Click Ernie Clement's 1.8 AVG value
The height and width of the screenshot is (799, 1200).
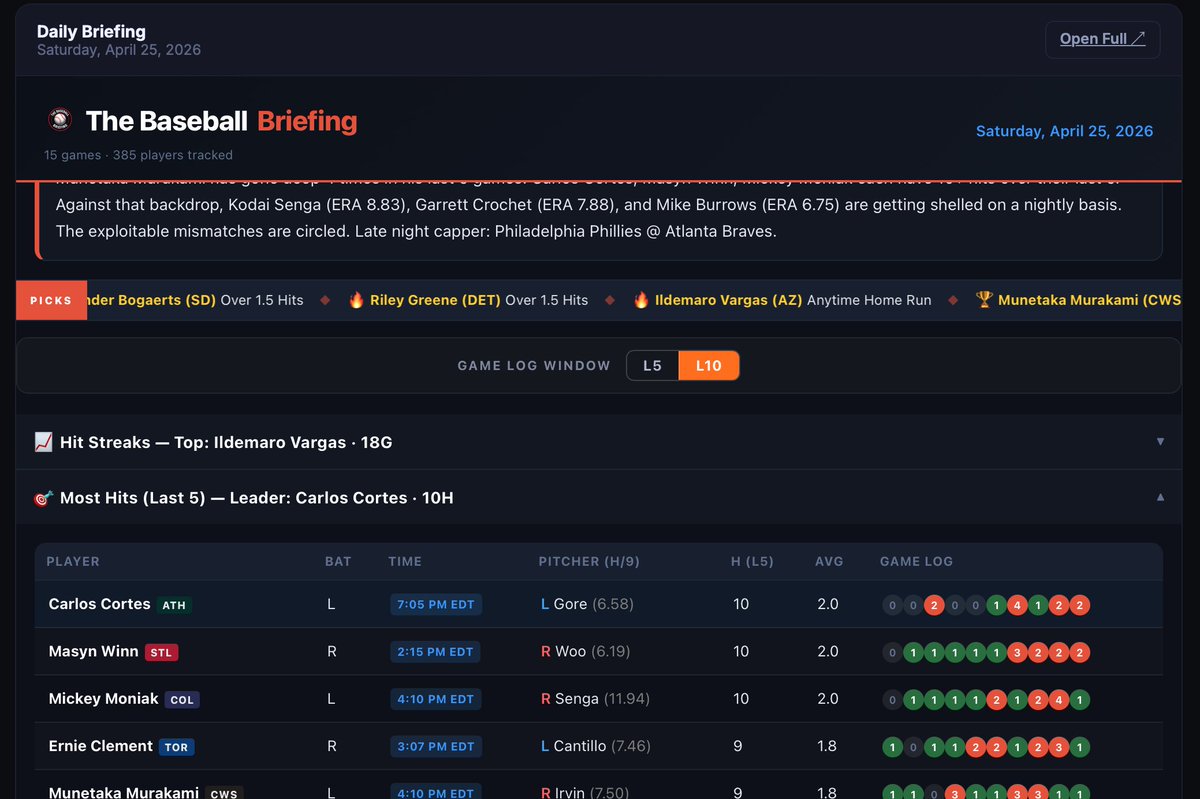(x=828, y=746)
